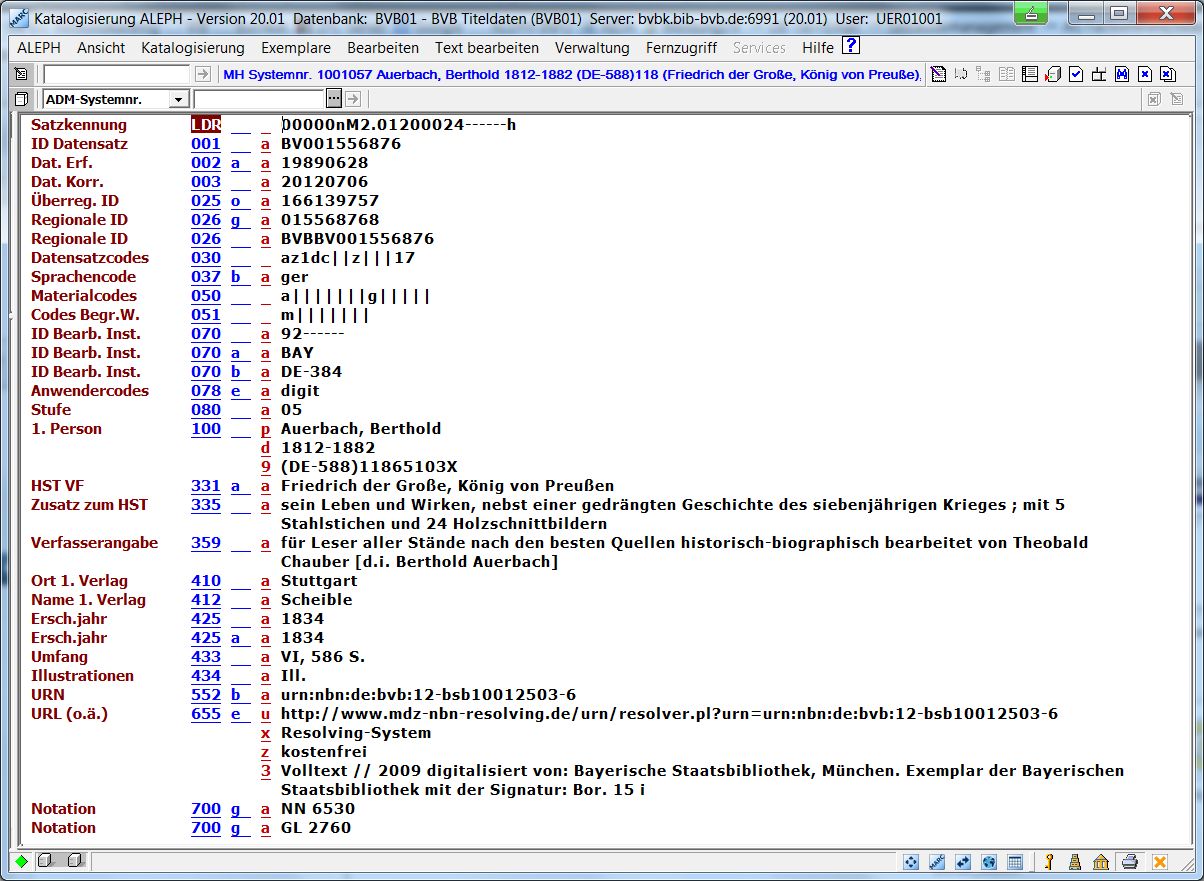Click the blue question mark help icon
1204x881 pixels.
coord(851,46)
